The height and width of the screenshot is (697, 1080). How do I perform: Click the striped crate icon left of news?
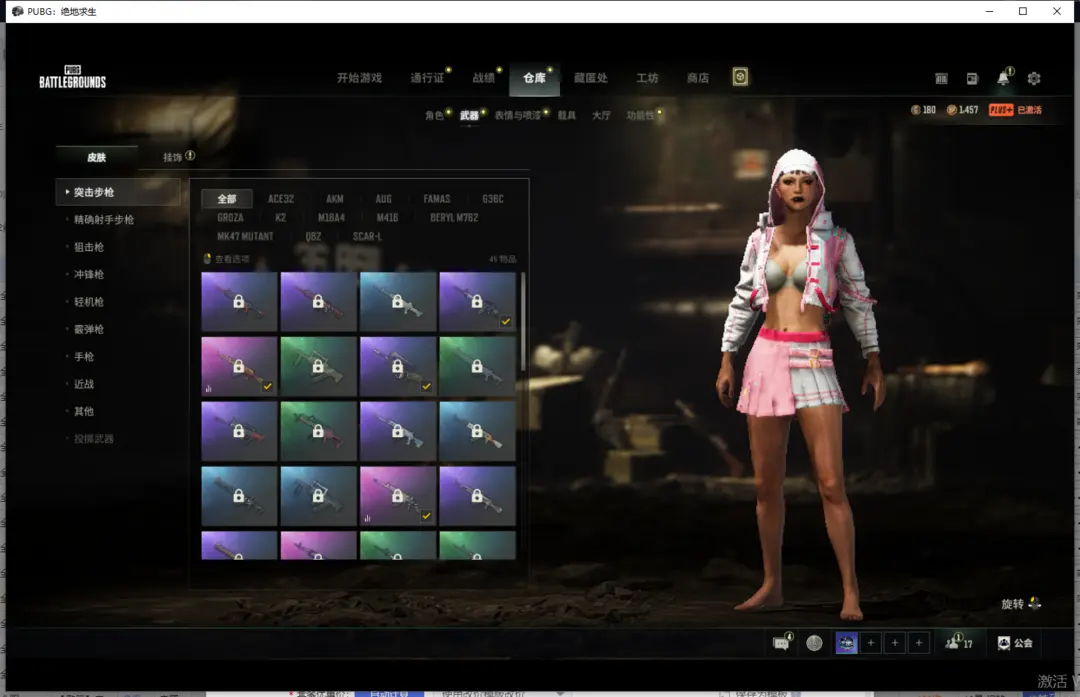coord(942,79)
